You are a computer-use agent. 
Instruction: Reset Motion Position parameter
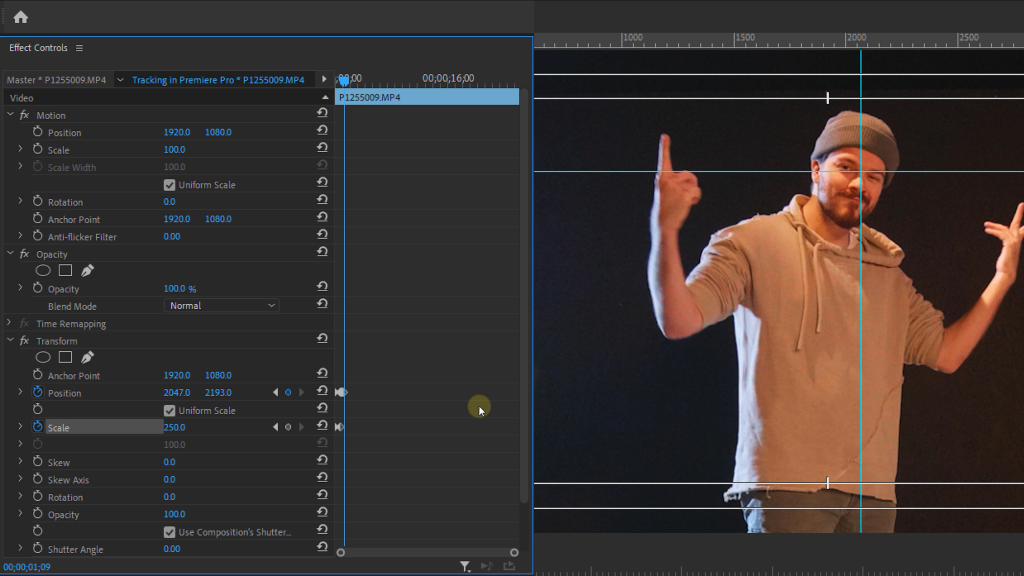point(322,130)
